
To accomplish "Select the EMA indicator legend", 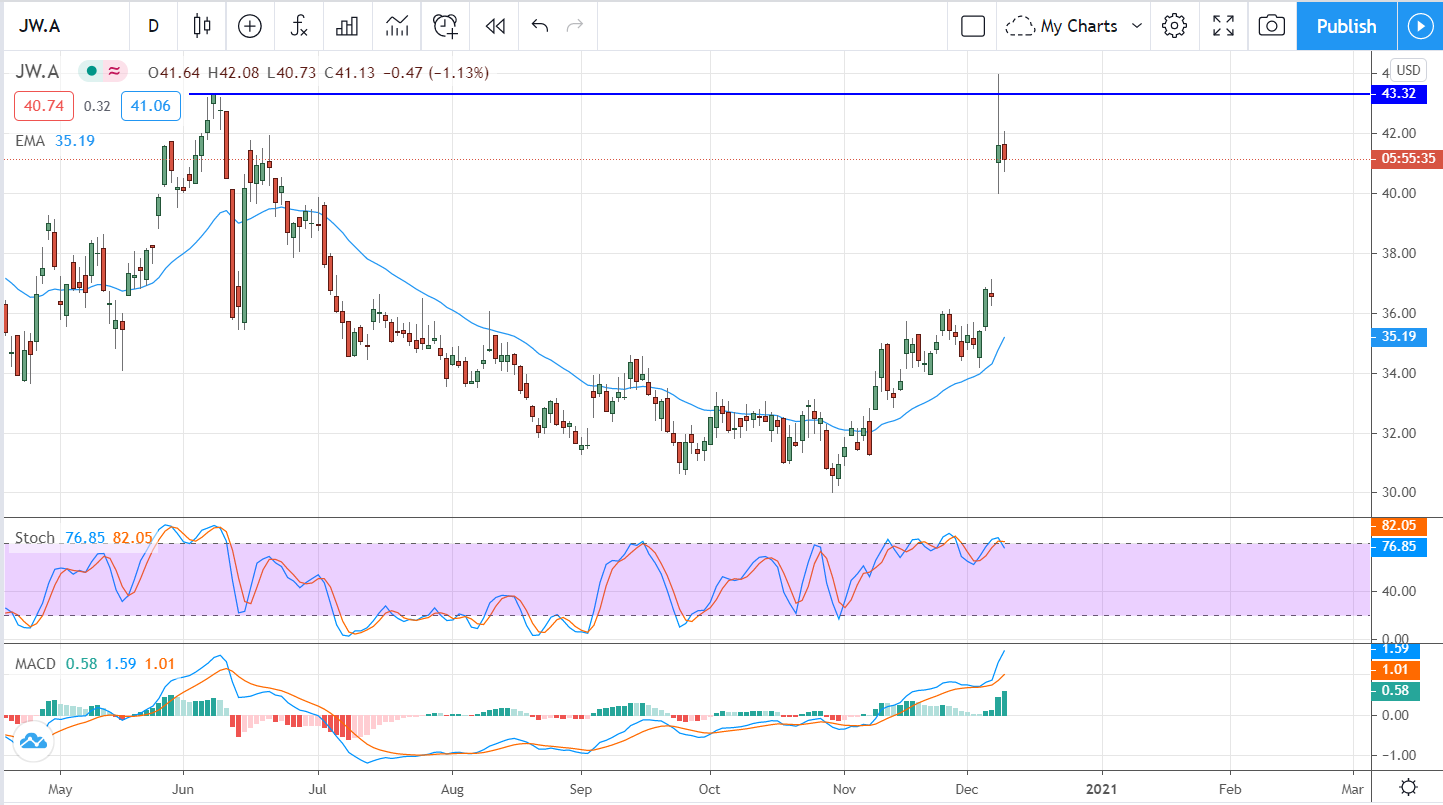I will pos(30,141).
